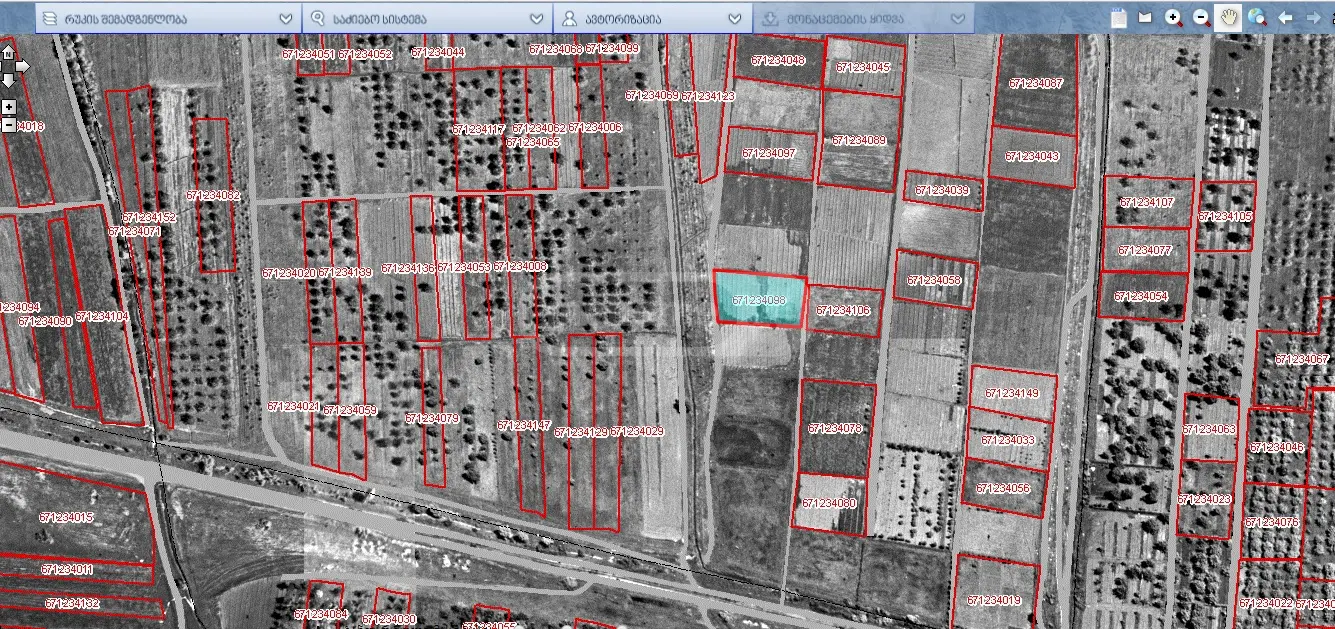Viewport: 1335px width, 629px height.
Task: Click the envelope mail icon
Action: tap(1145, 17)
